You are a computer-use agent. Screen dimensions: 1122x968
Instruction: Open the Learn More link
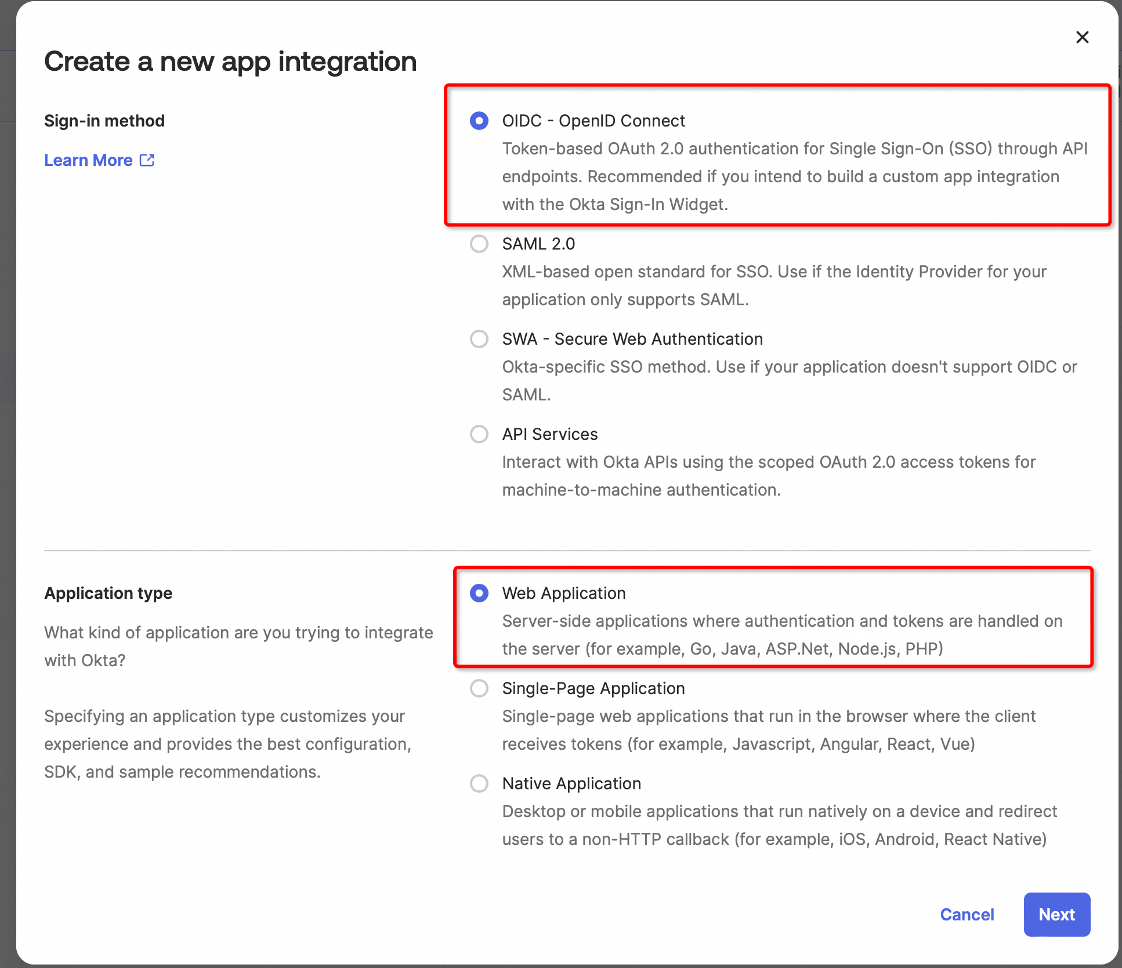click(x=88, y=160)
